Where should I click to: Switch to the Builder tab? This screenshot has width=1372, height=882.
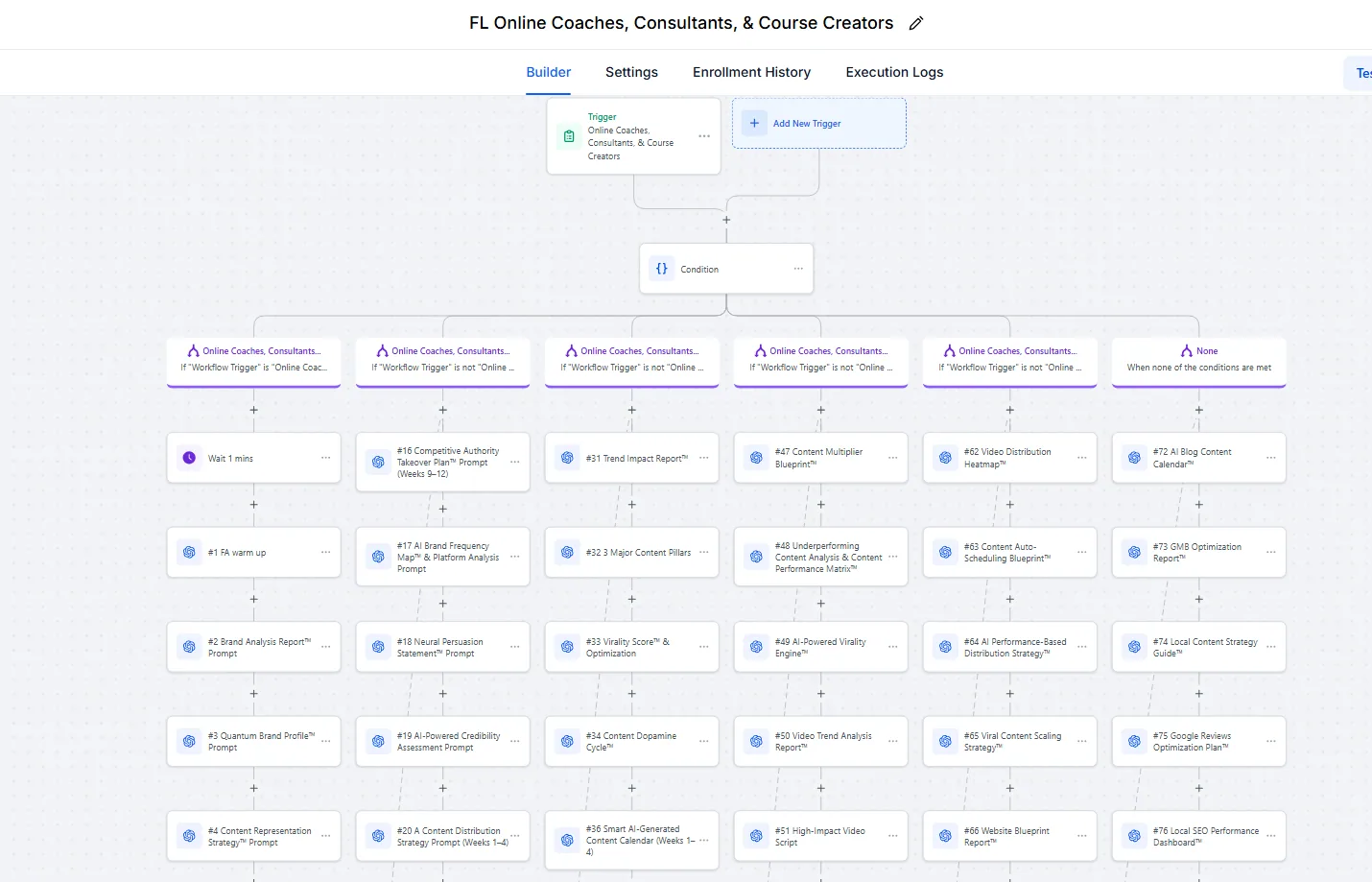[x=548, y=72]
